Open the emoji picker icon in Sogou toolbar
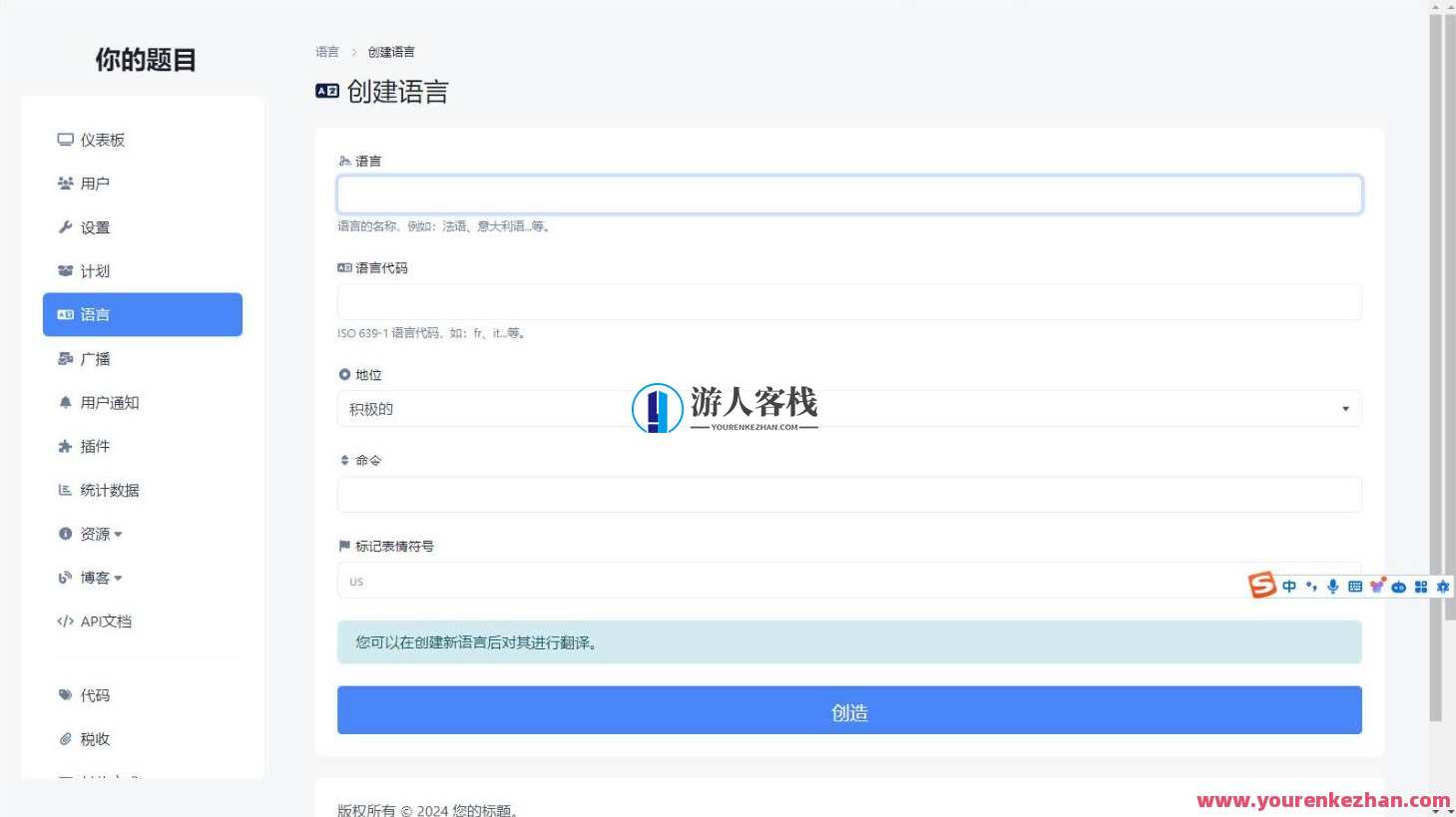 tap(1378, 587)
